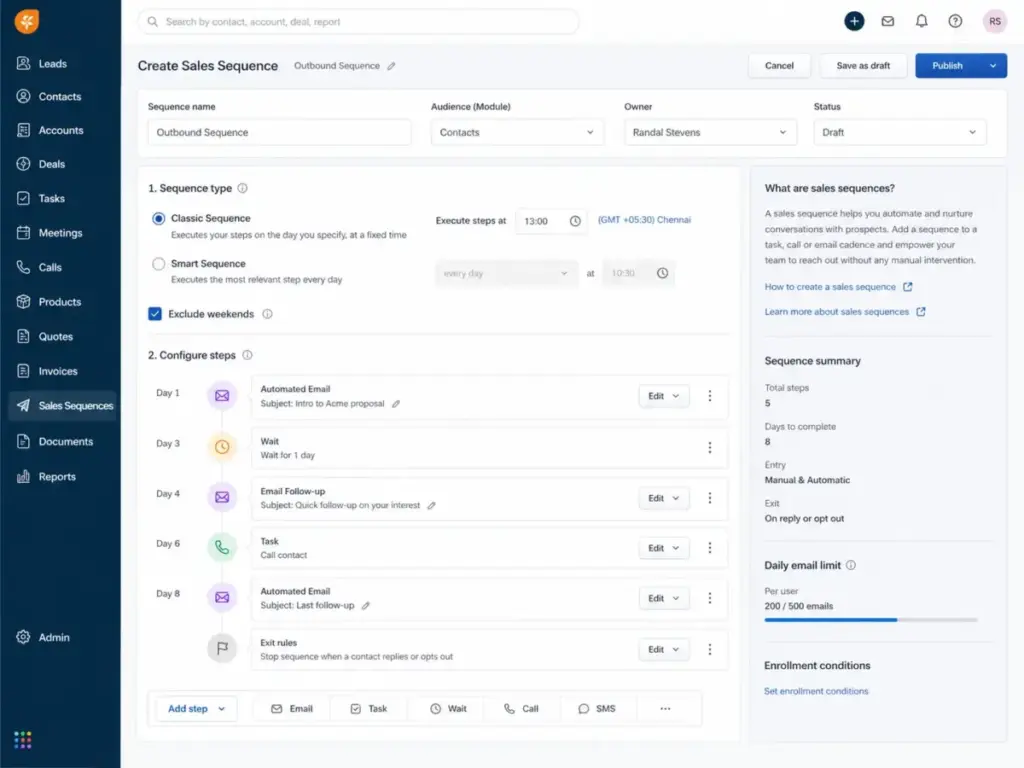Open the every day frequency dropdown
Viewport: 1024px width, 768px height.
pos(506,274)
